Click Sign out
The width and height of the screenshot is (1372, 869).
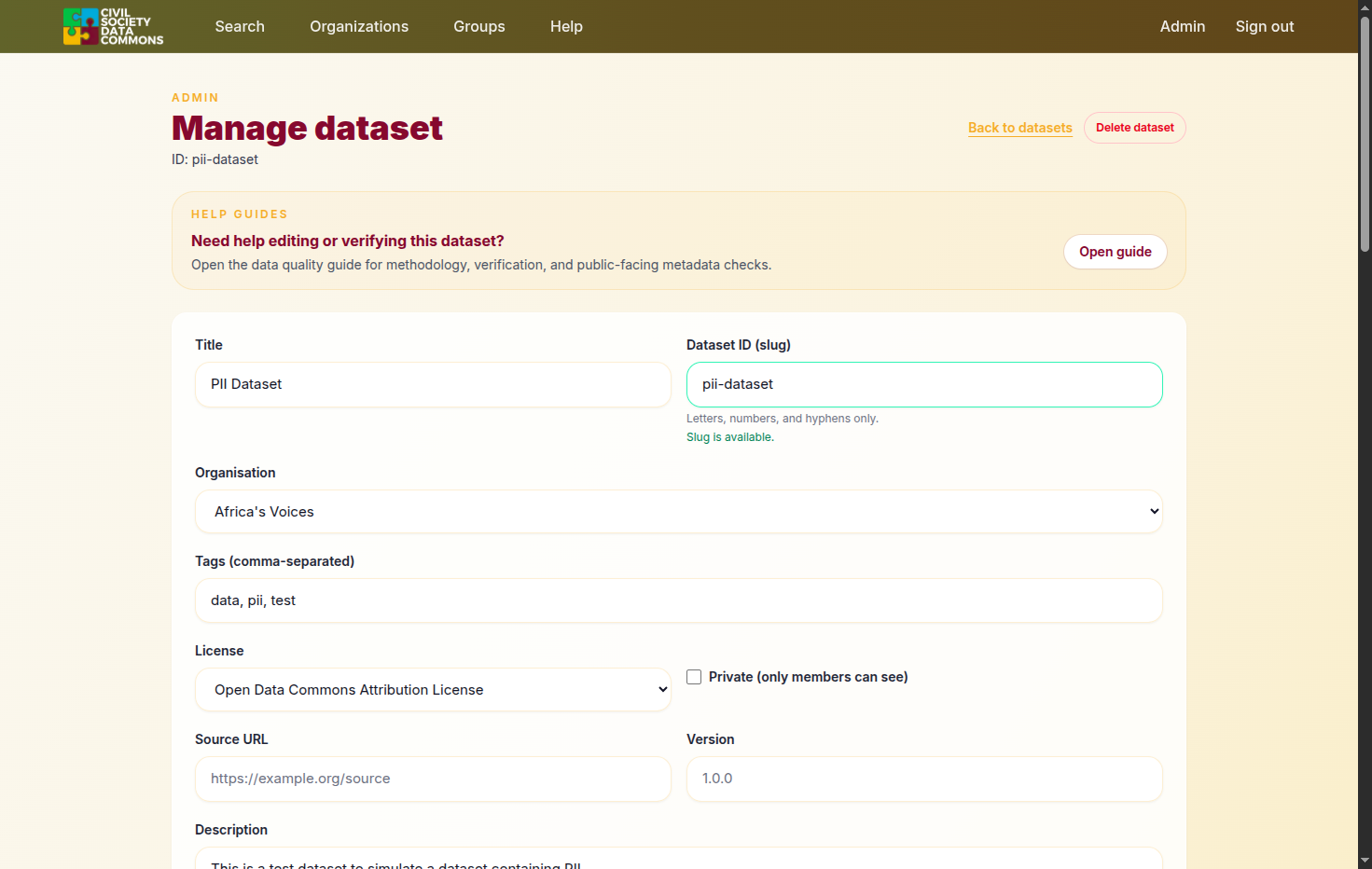(1265, 26)
